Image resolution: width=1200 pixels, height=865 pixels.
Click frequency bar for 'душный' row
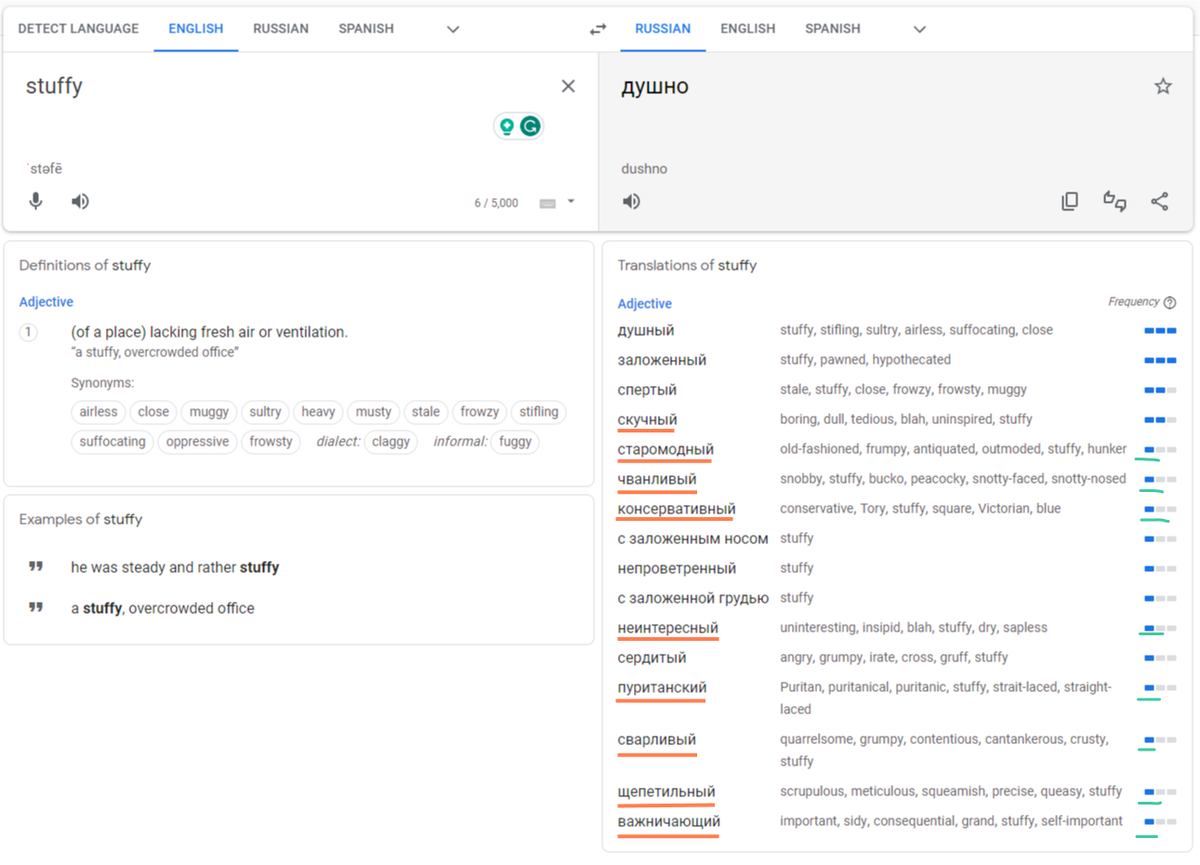pos(1160,331)
